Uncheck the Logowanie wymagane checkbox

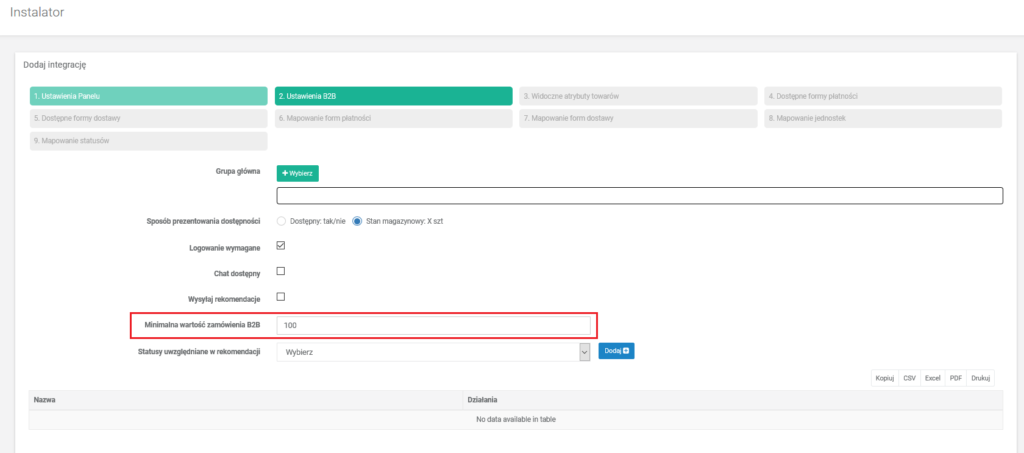(281, 246)
